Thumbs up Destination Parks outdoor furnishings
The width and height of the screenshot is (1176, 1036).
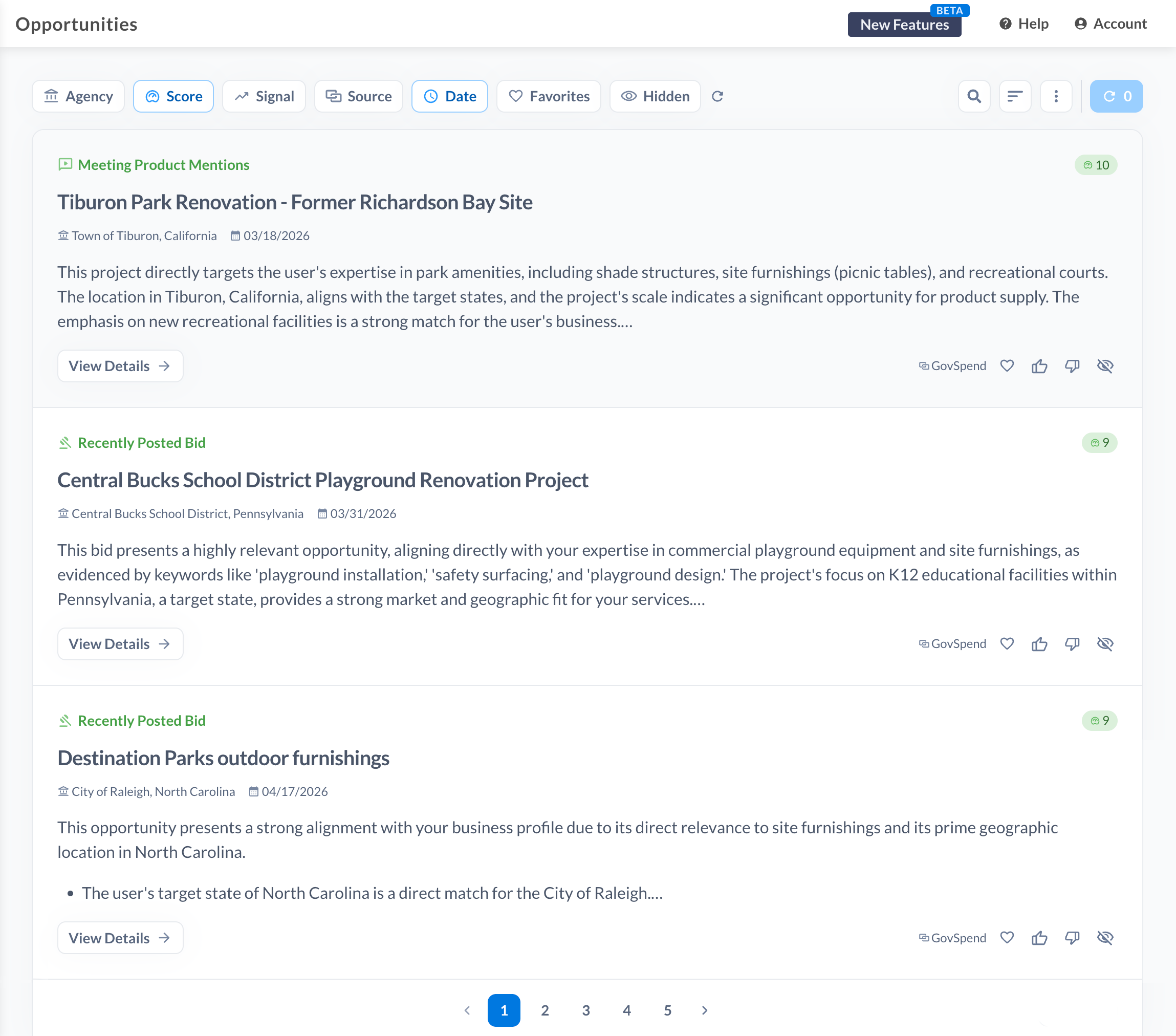tap(1039, 938)
